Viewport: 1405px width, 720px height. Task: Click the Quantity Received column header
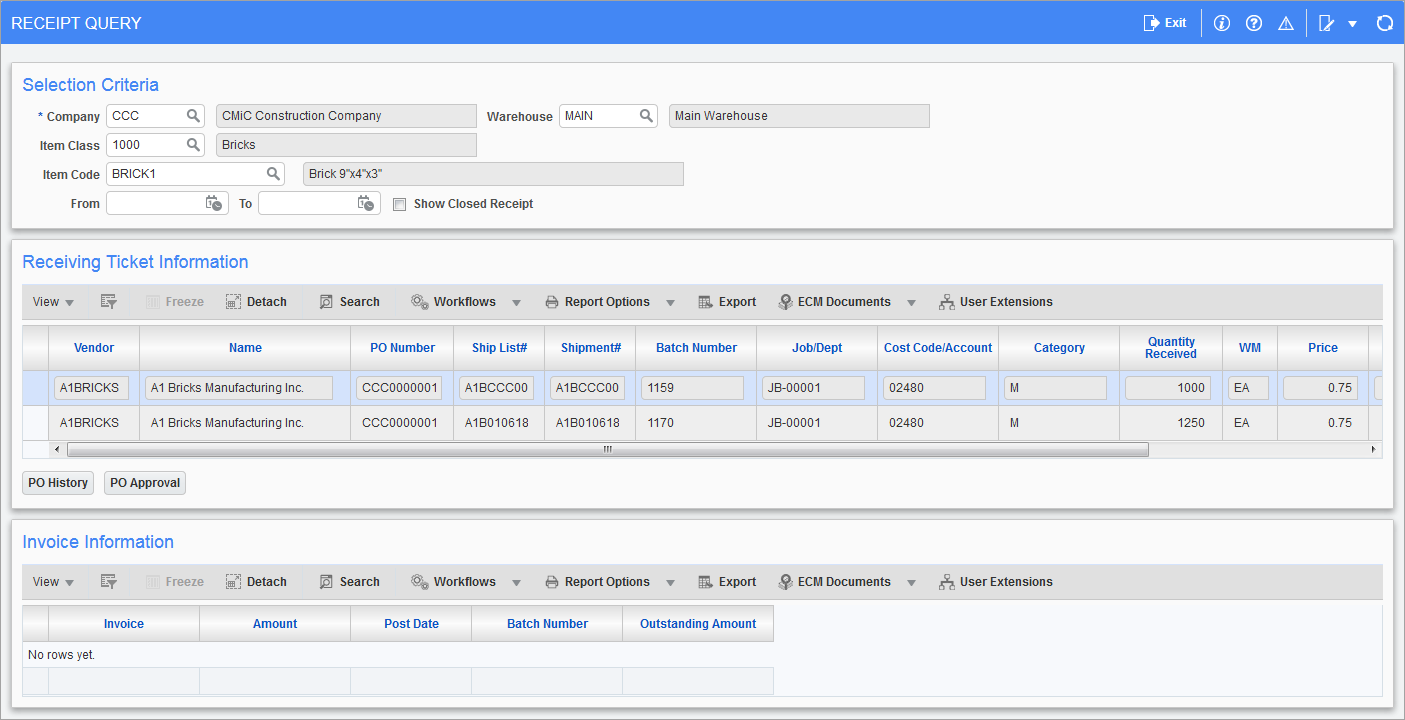(x=1171, y=348)
